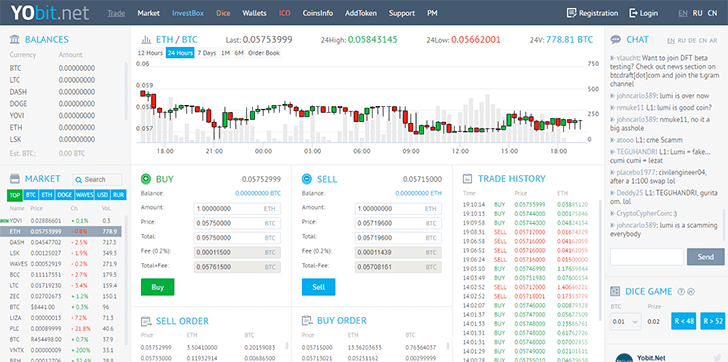Click the Chat speech bubble icon
Screen dimensions: 728x362
tap(616, 39)
